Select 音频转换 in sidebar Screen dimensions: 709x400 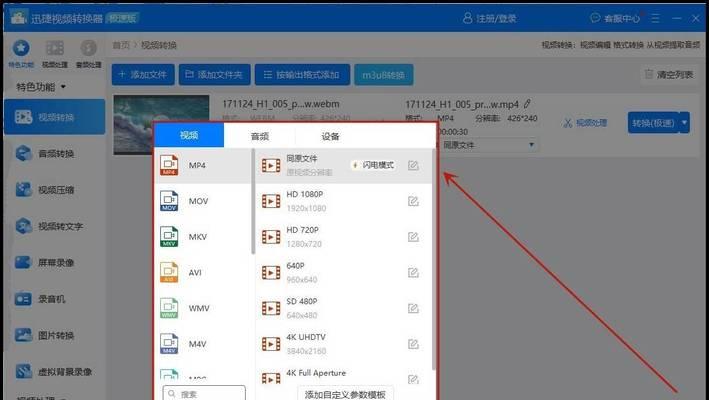click(x=55, y=154)
